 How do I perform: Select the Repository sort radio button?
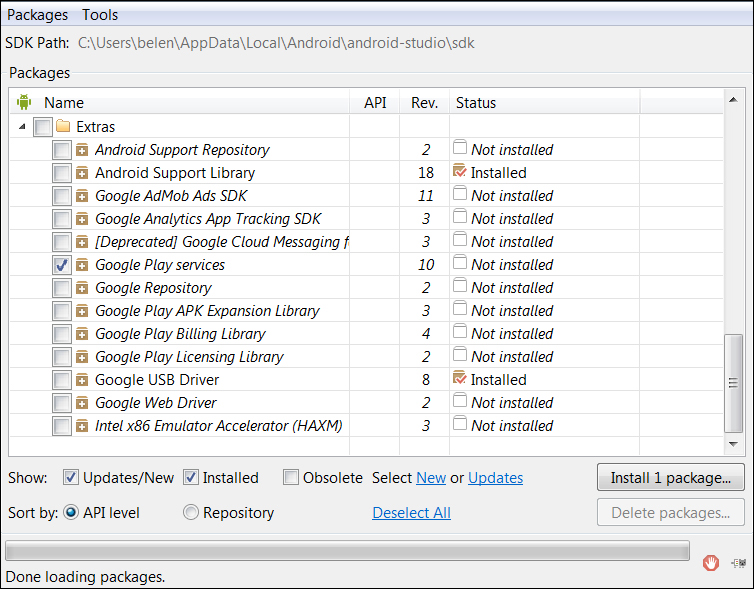click(x=190, y=512)
